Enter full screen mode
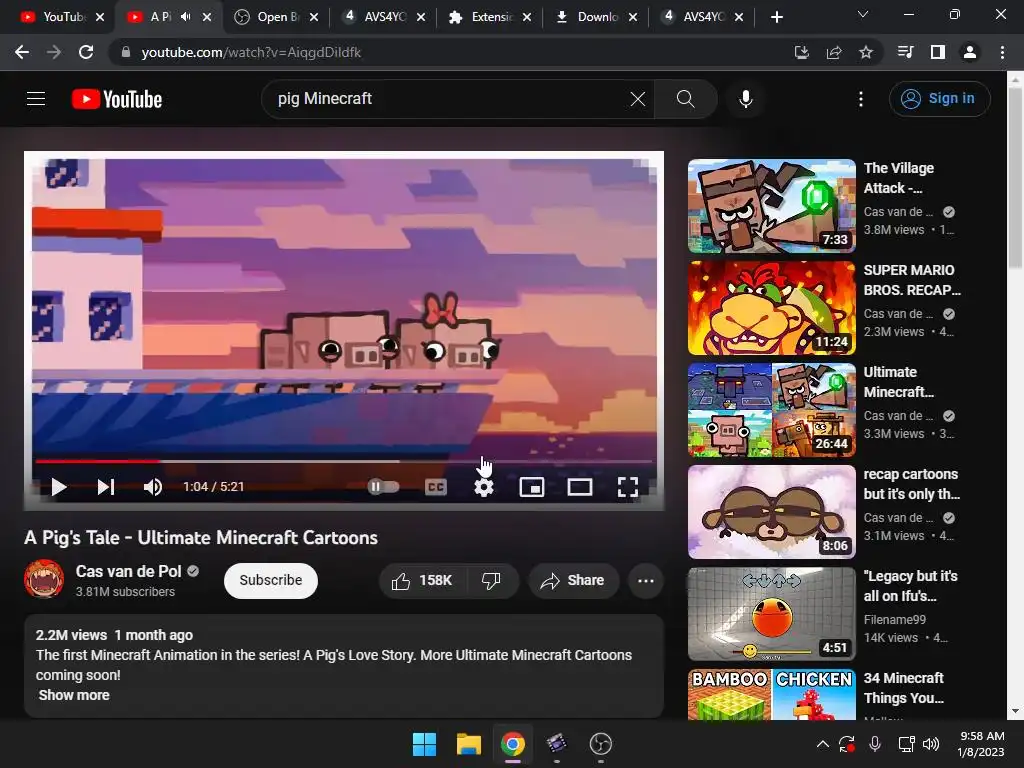The image size is (1024, 768). click(628, 487)
